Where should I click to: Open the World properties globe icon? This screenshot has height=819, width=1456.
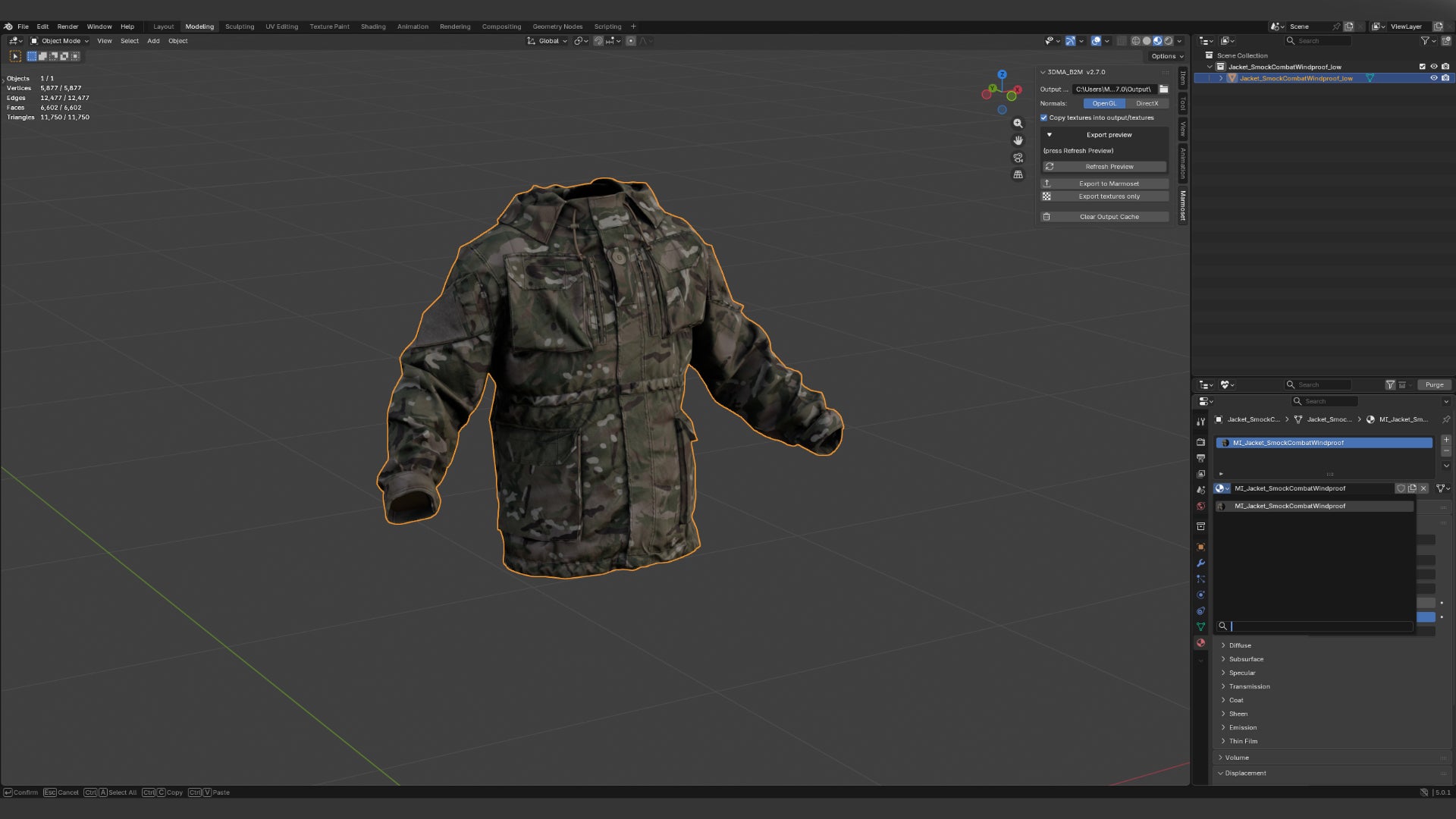tap(1200, 506)
